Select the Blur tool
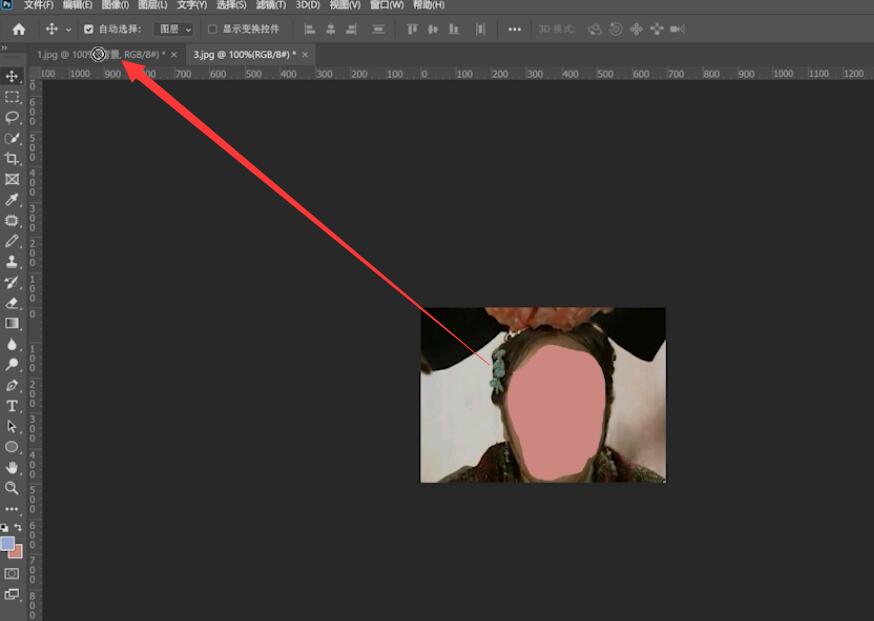 pyautogui.click(x=12, y=344)
